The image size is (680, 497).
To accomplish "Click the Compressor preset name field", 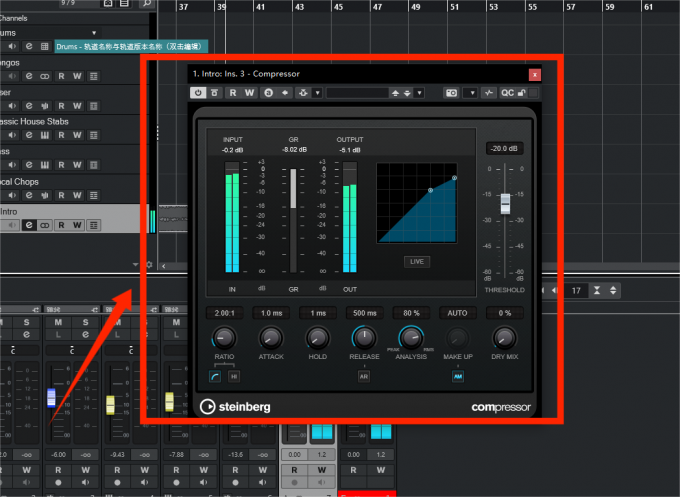I will (357, 93).
